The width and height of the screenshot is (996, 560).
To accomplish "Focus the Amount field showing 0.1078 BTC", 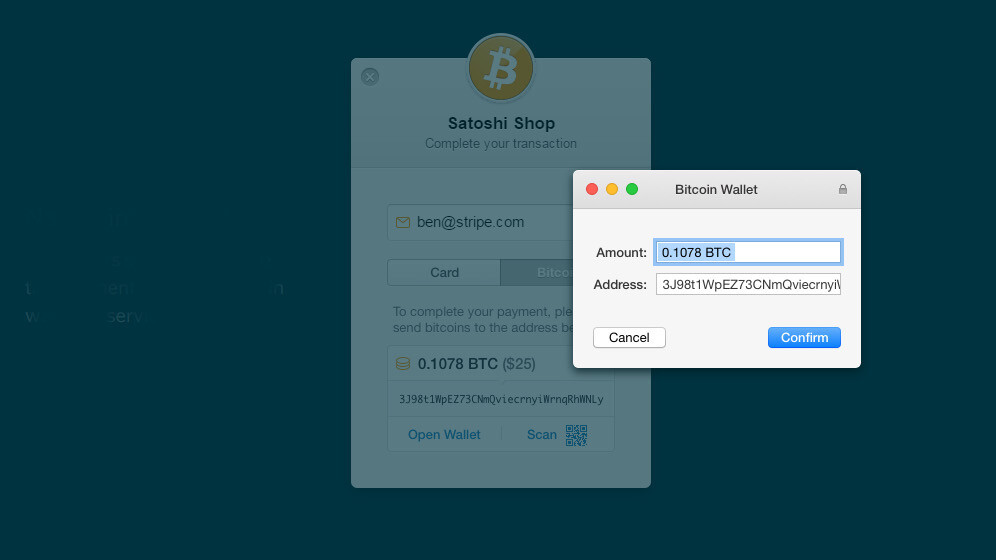I will coord(748,252).
